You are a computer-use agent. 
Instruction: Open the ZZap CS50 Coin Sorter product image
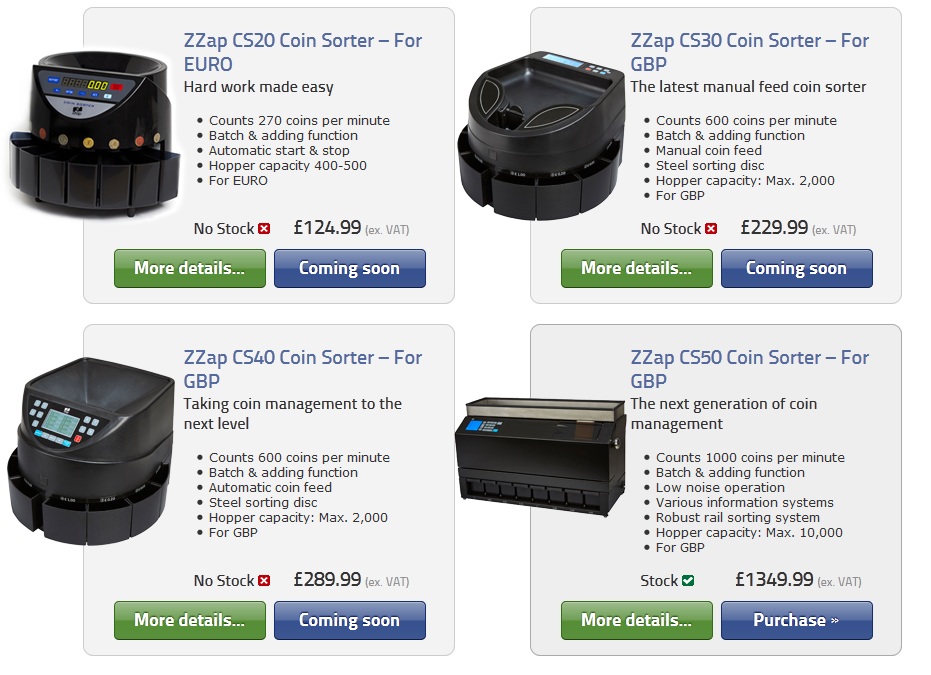(x=540, y=457)
